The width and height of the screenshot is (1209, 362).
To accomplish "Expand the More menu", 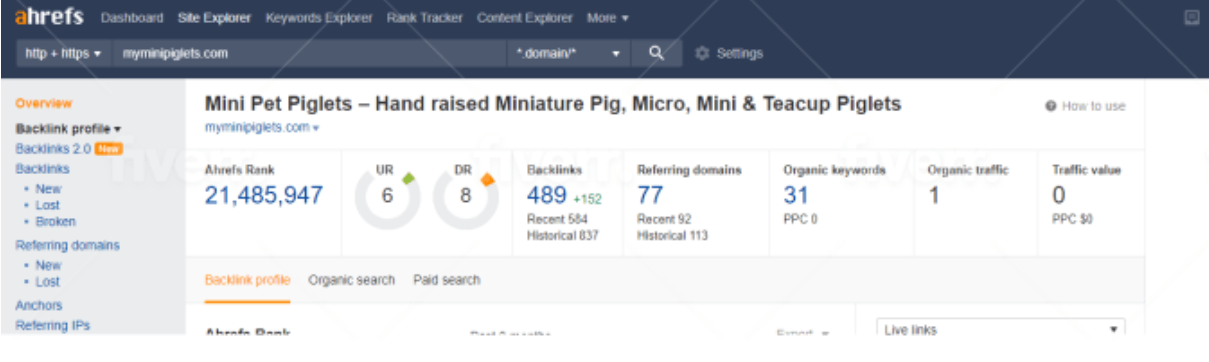I will click(608, 18).
